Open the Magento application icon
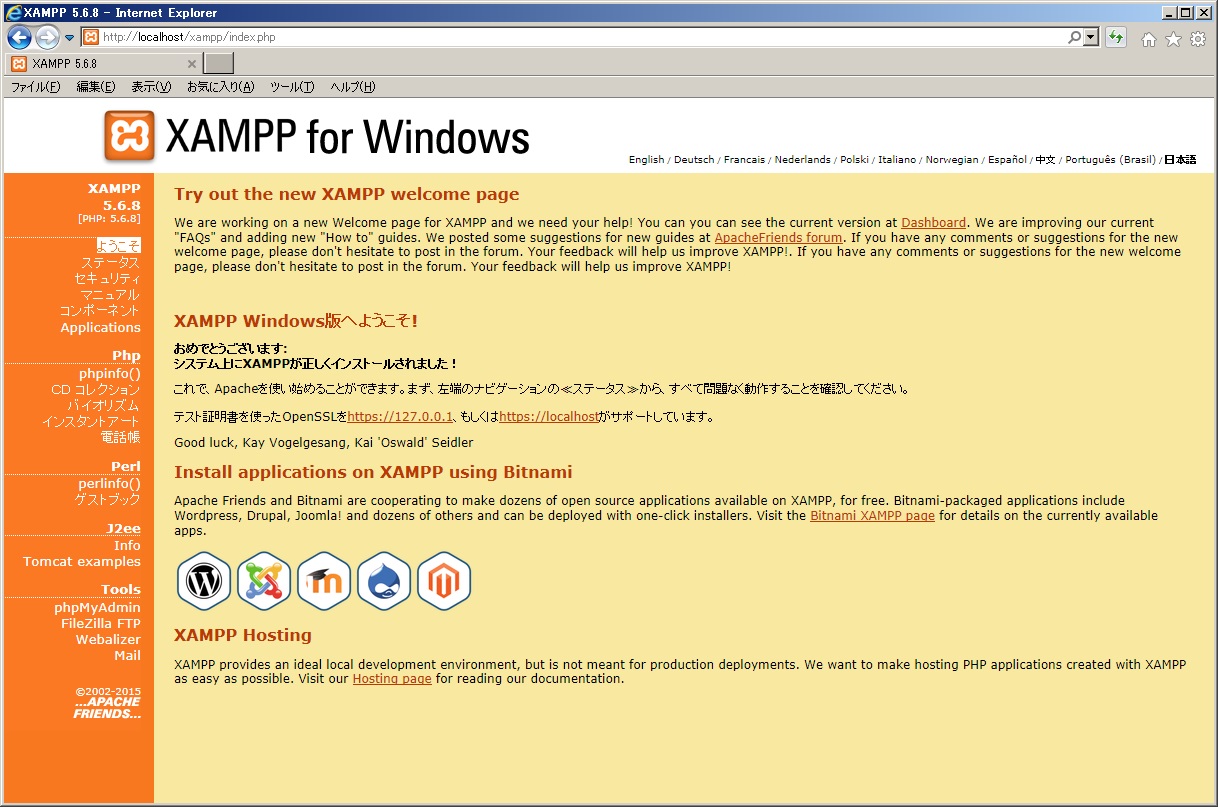Image resolution: width=1218 pixels, height=807 pixels. tap(444, 581)
